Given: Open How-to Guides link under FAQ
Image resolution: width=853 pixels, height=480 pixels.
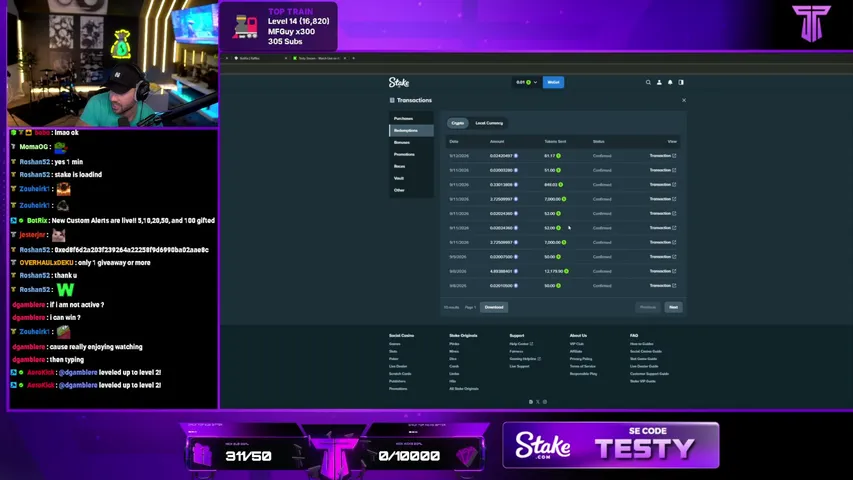Looking at the screenshot, I should point(642,344).
